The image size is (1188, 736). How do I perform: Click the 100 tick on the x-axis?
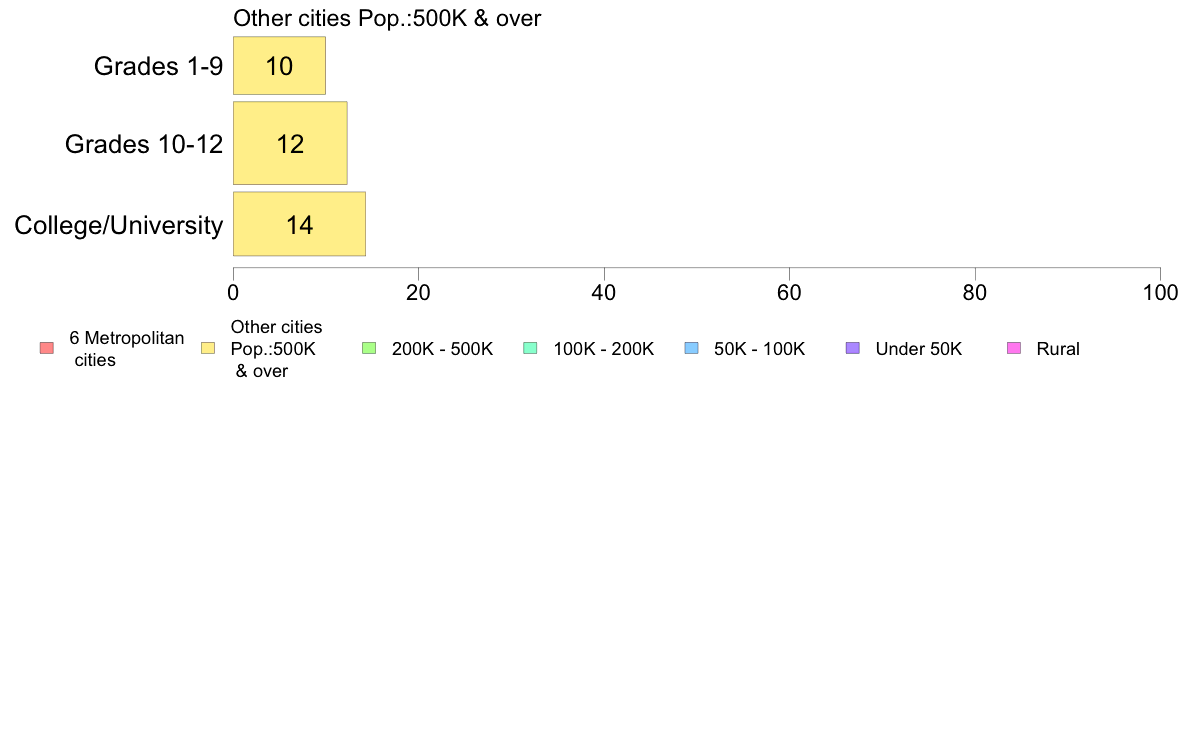click(1160, 293)
